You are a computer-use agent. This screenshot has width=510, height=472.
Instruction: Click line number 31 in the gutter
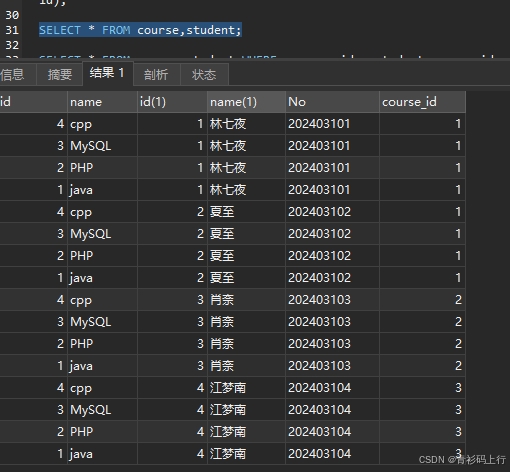click(12, 30)
